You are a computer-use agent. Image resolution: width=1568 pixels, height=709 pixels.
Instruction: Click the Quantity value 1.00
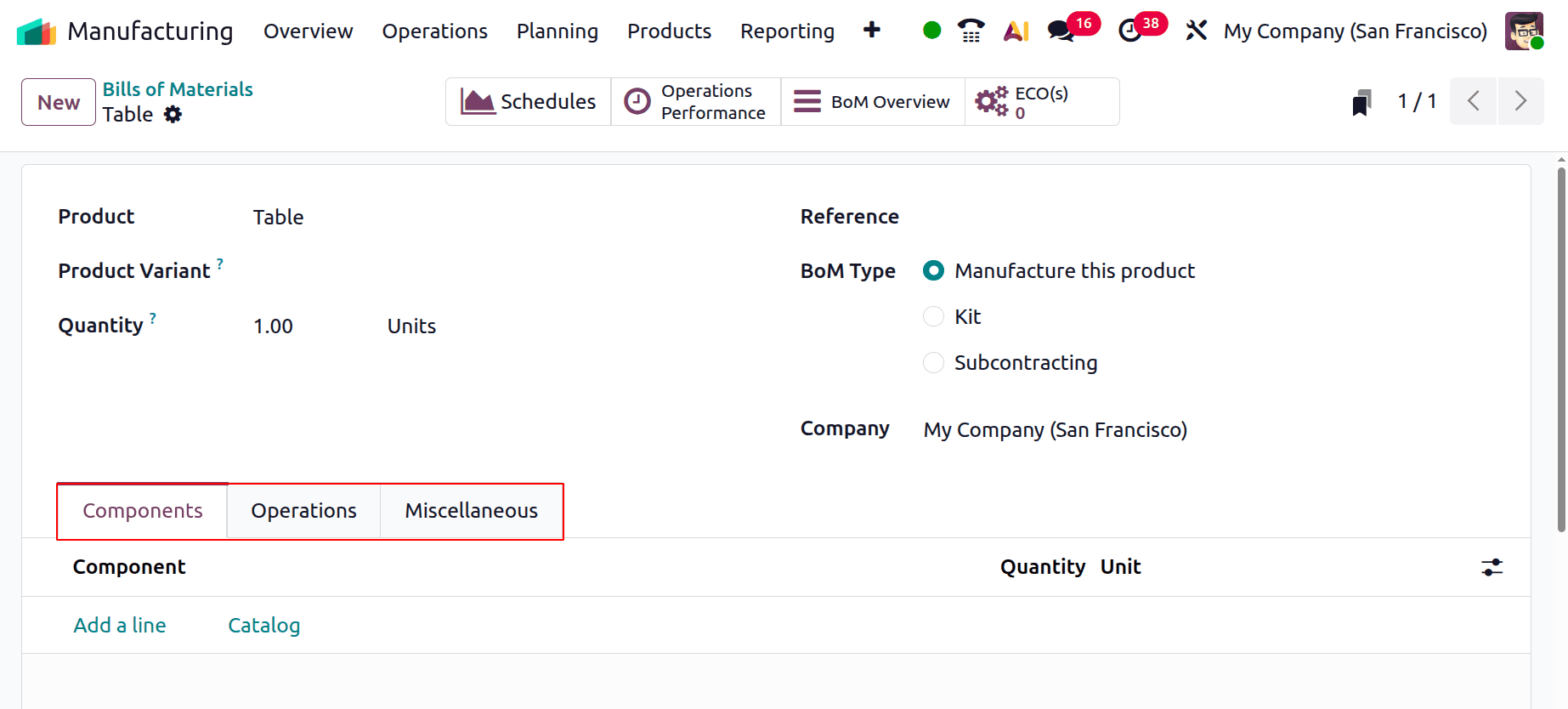pyautogui.click(x=273, y=326)
